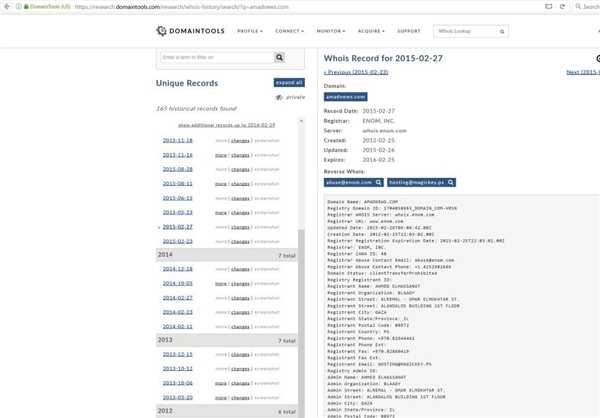Open the 2014-10-05 record

(178, 284)
